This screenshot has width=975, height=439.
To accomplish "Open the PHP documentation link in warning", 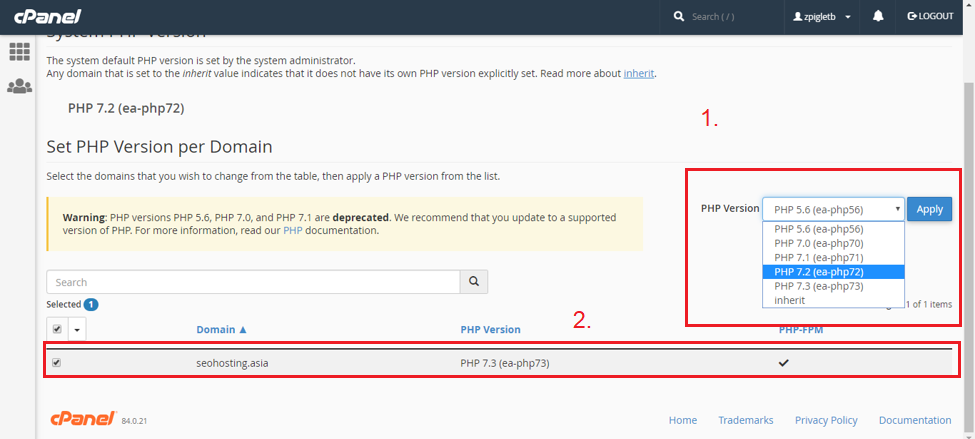I will tap(292, 230).
